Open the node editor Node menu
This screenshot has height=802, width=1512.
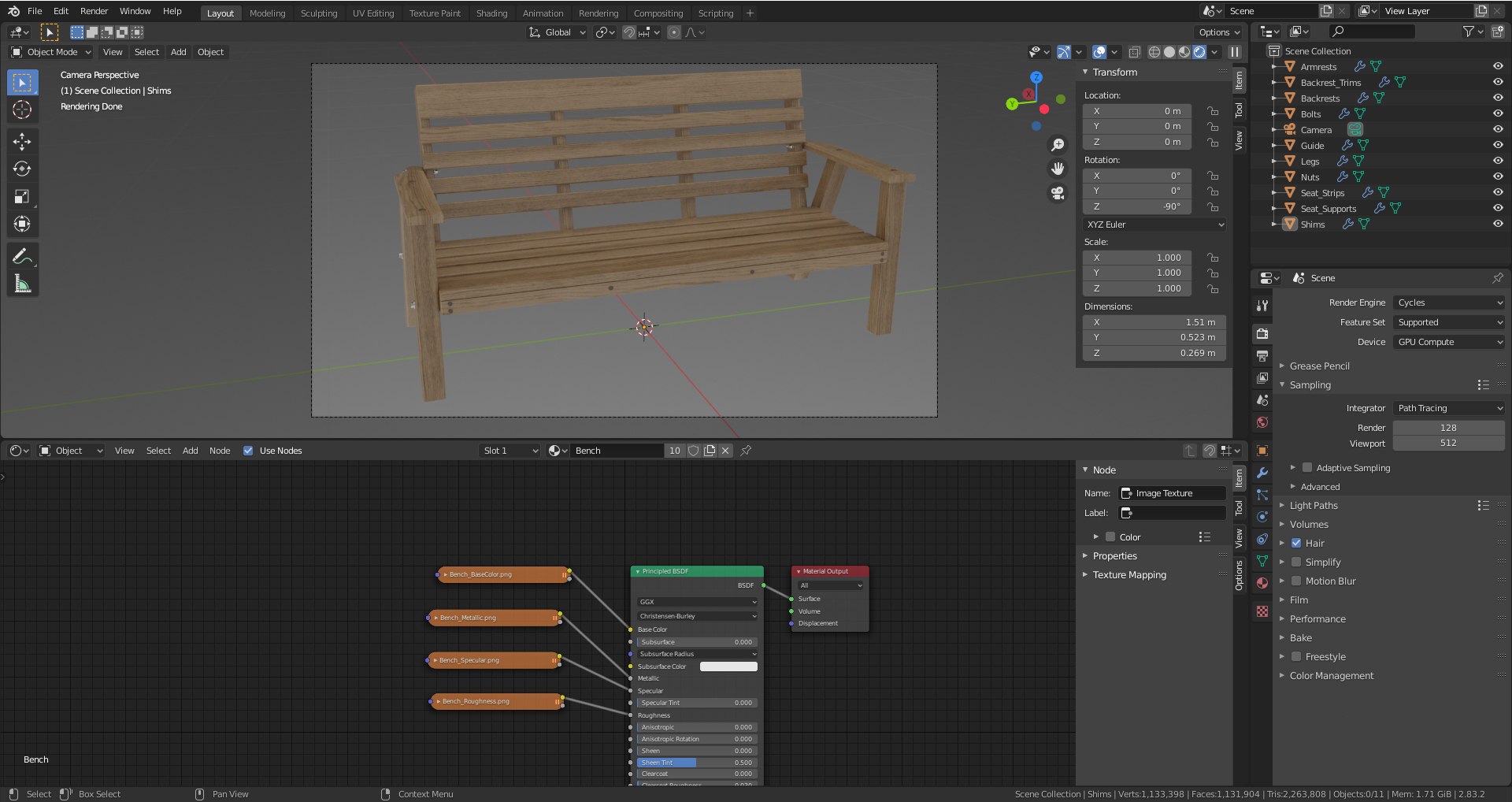click(x=220, y=451)
